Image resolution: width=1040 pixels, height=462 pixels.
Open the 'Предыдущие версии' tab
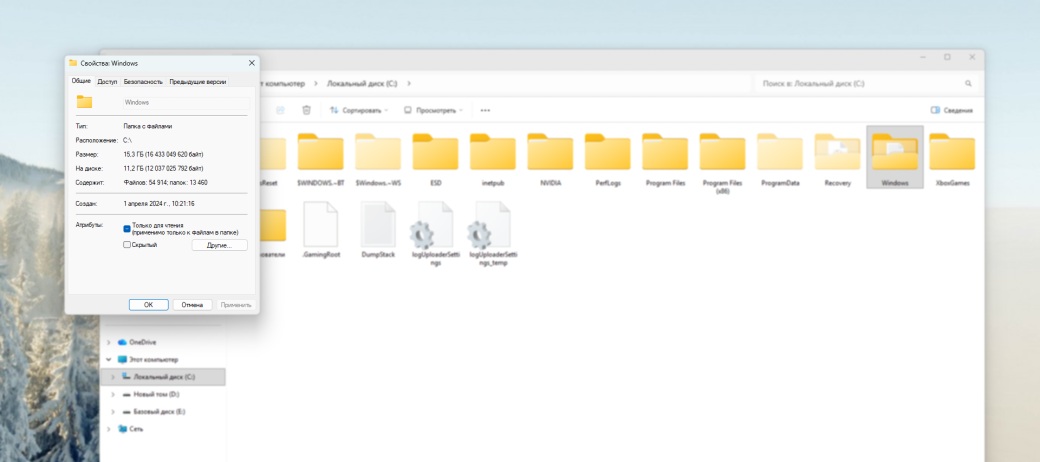tap(197, 82)
